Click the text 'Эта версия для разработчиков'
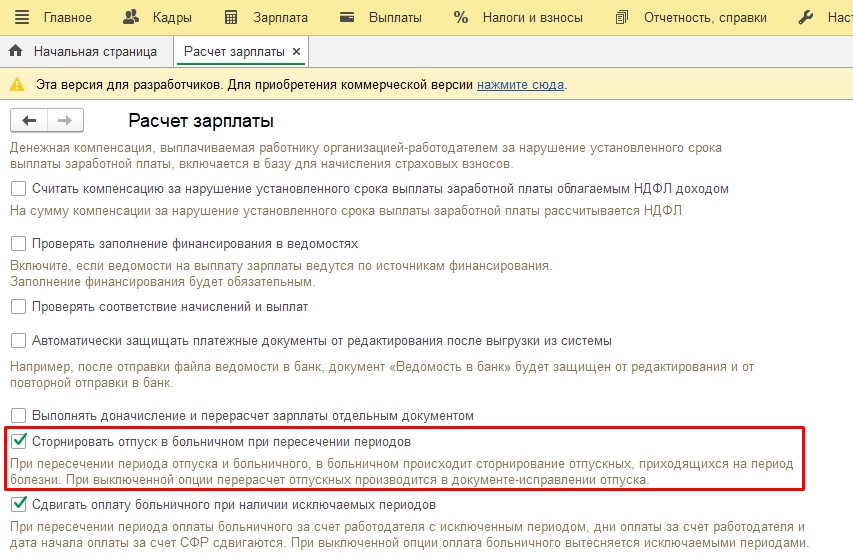 (x=127, y=85)
